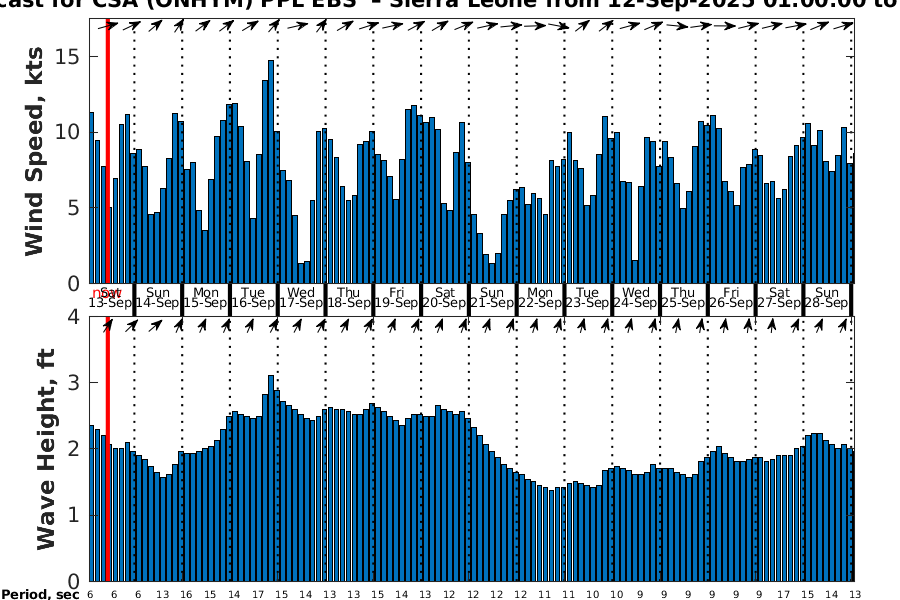900x600 pixels.
Task: Select the tallest wind speed bar near 15 kts
Action: tap(271, 172)
